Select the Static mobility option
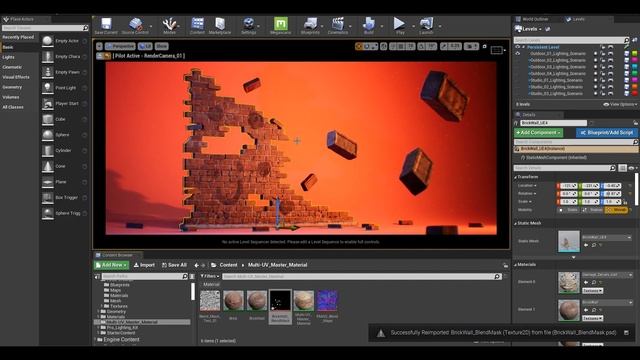The image size is (640, 360). coord(569,210)
